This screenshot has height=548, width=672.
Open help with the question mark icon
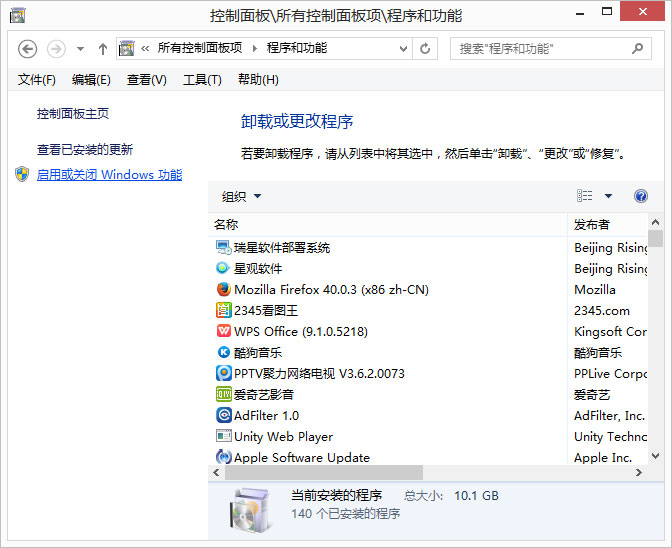pyautogui.click(x=640, y=196)
